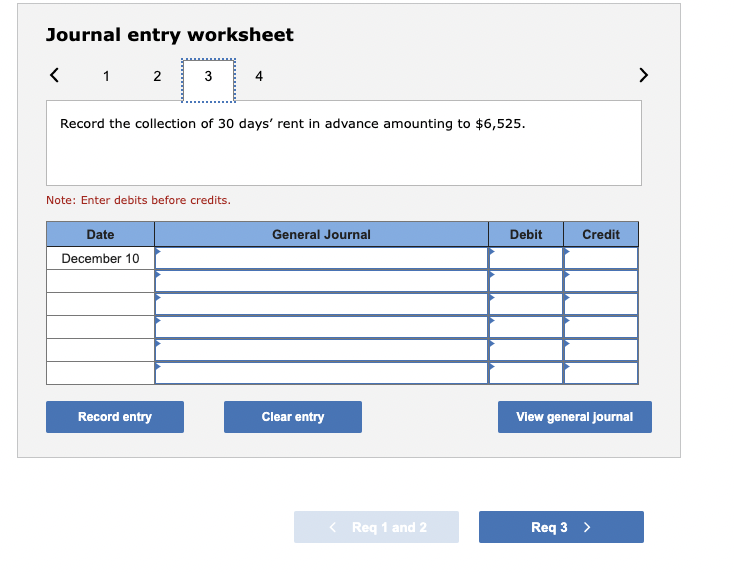Click the Journal entry worksheet heading
Screen dimensions: 734x574
coord(169,35)
